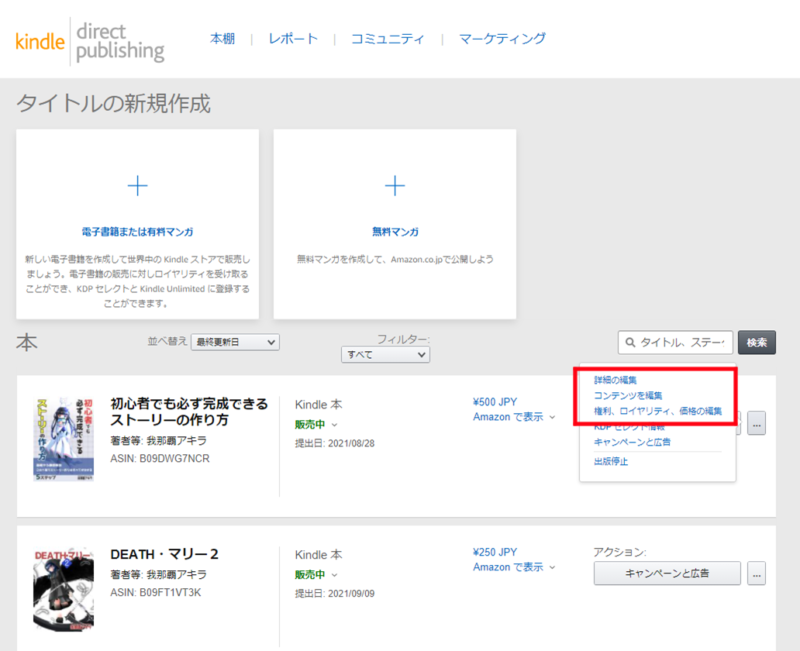The width and height of the screenshot is (800, 651).
Task: Click the text ASIN: B09FT1VT3K
Action: [x=156, y=592]
